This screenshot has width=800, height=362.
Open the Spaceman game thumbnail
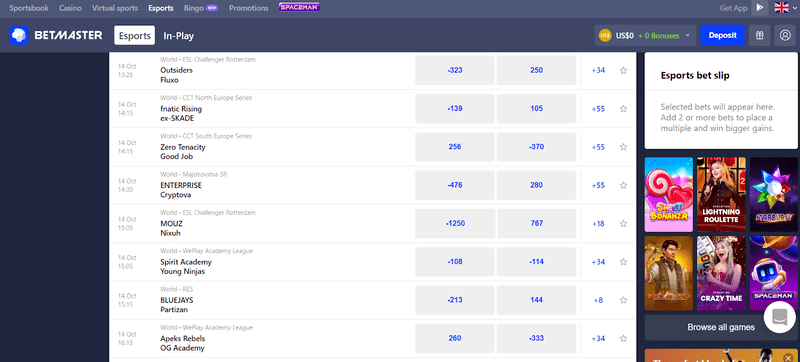[773, 273]
